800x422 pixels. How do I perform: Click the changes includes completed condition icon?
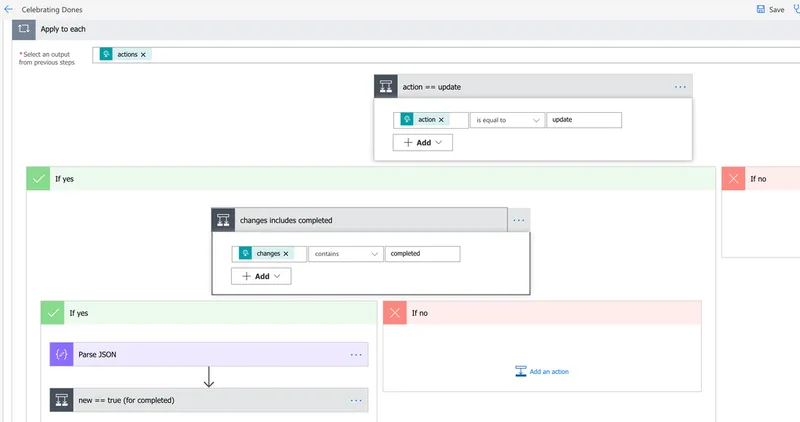click(223, 220)
